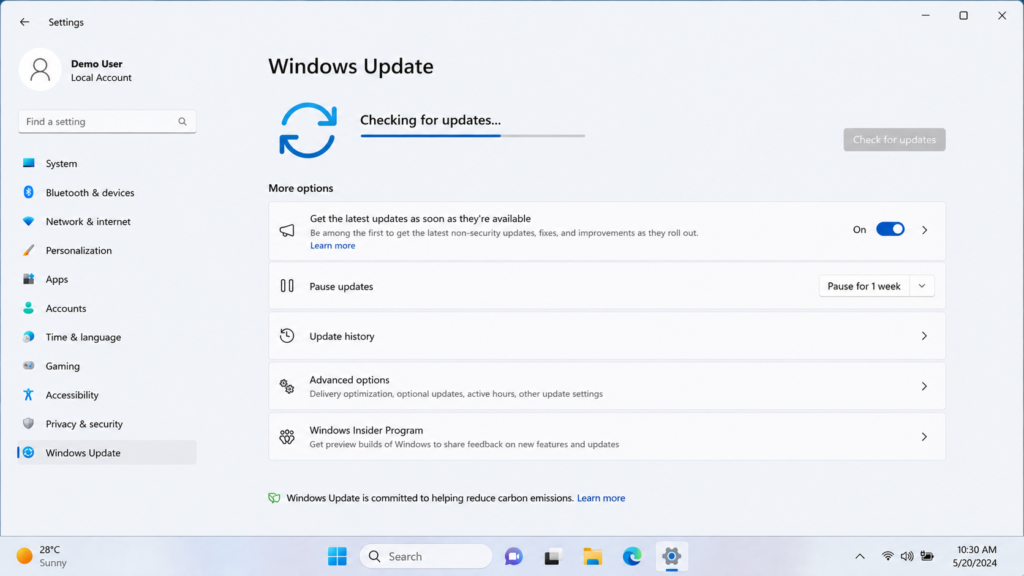Switch to Personalization settings
This screenshot has width=1024, height=576.
coord(107,250)
